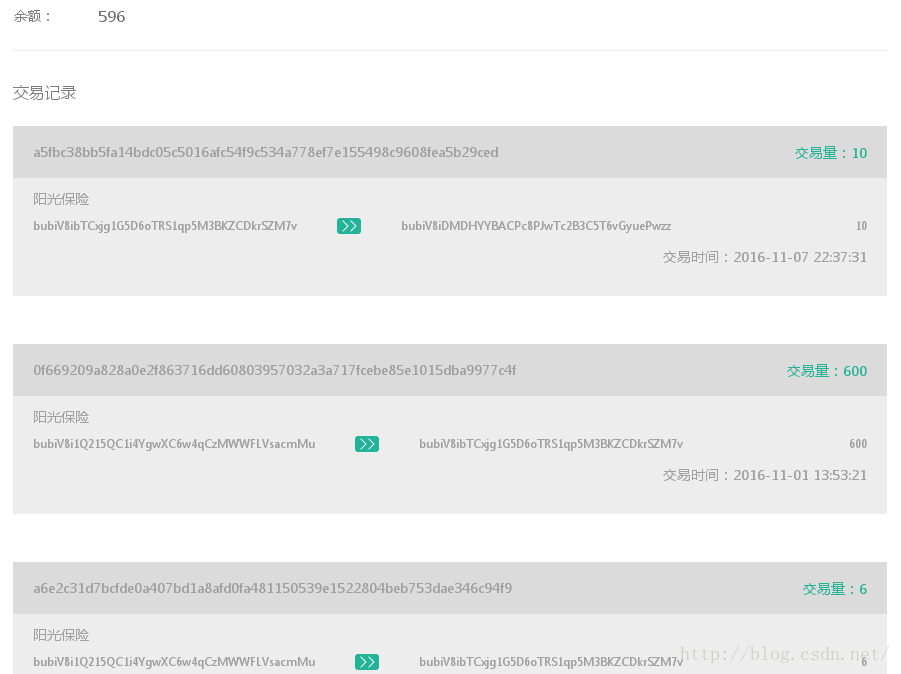Select recipient address bubiV8iDMDHYYBACPc8PJwTc2B3C5T6vGyuePwzz
This screenshot has height=674, width=901.
(536, 226)
